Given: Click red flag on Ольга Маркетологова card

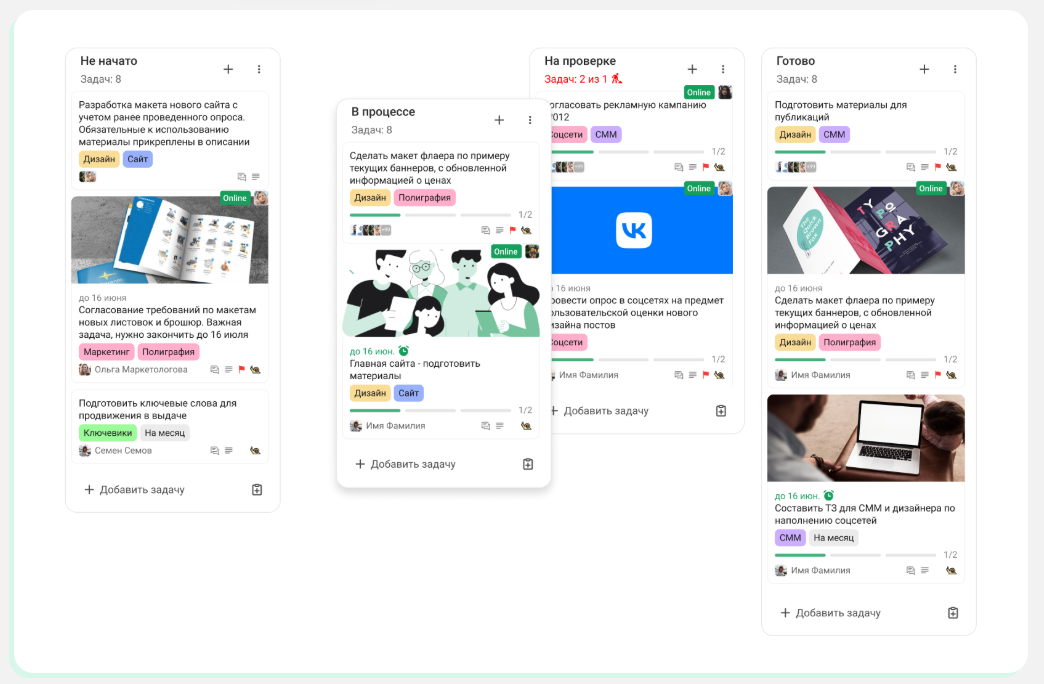Looking at the screenshot, I should point(241,370).
